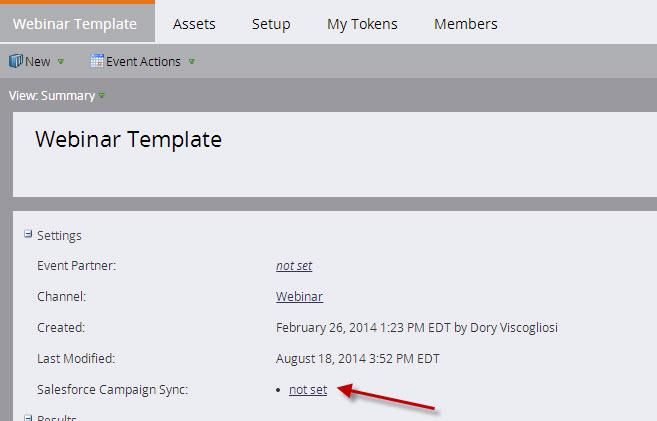Click the Event Partner "not set" link

[x=294, y=266]
